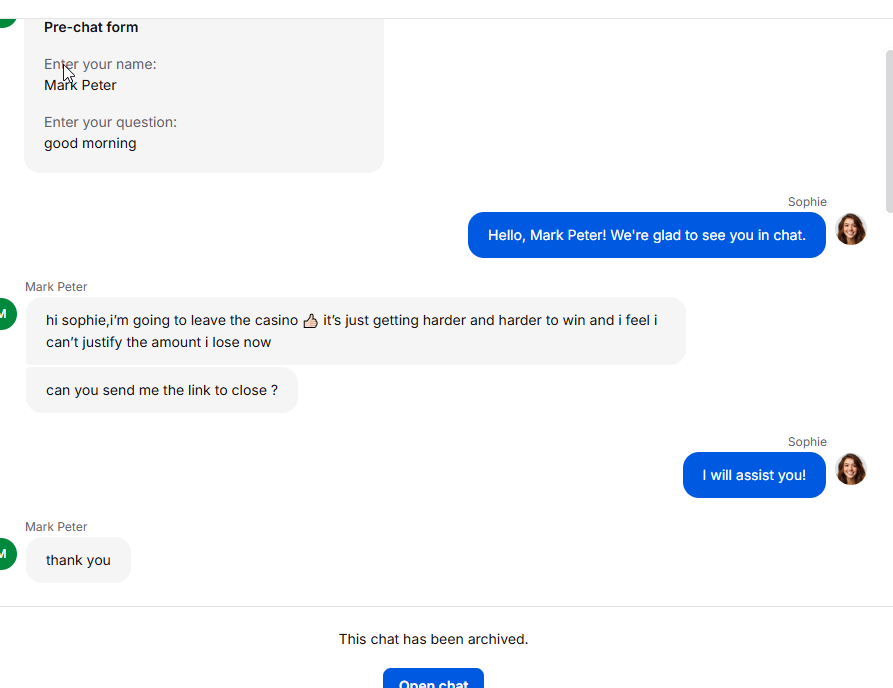Image resolution: width=893 pixels, height=688 pixels.
Task: Click Mark Peter's green avatar beside "hi sophie" message
Action: pos(6,313)
